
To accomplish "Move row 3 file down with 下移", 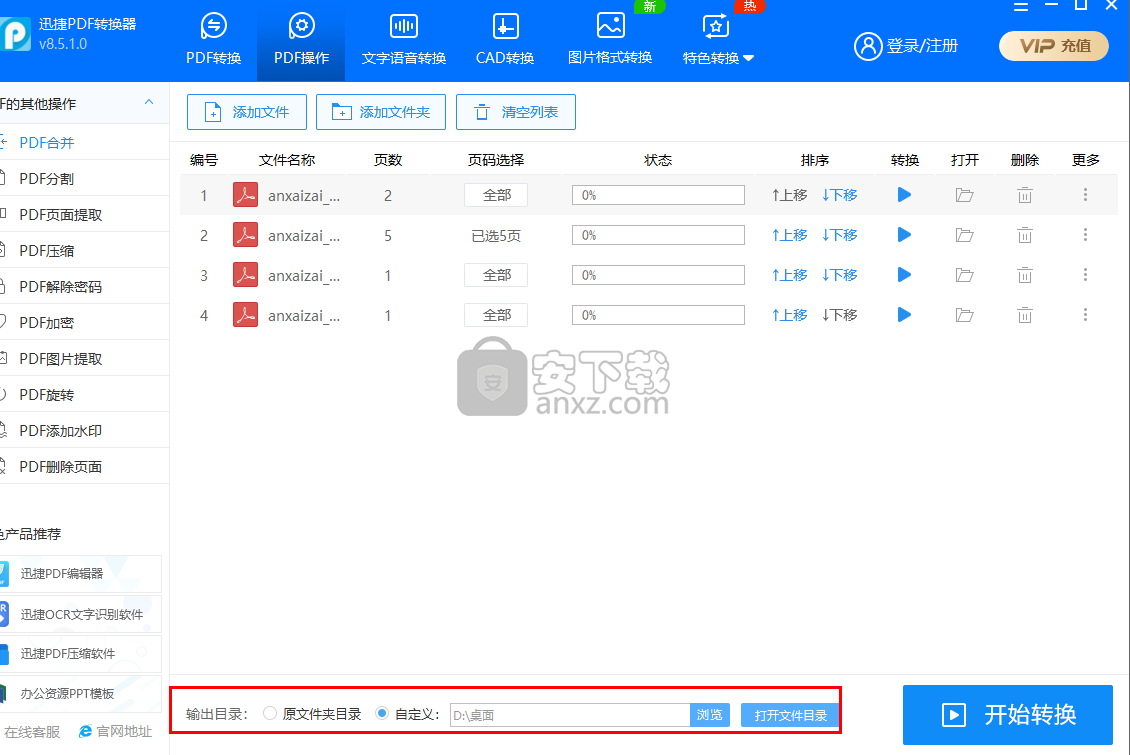I will click(x=840, y=275).
